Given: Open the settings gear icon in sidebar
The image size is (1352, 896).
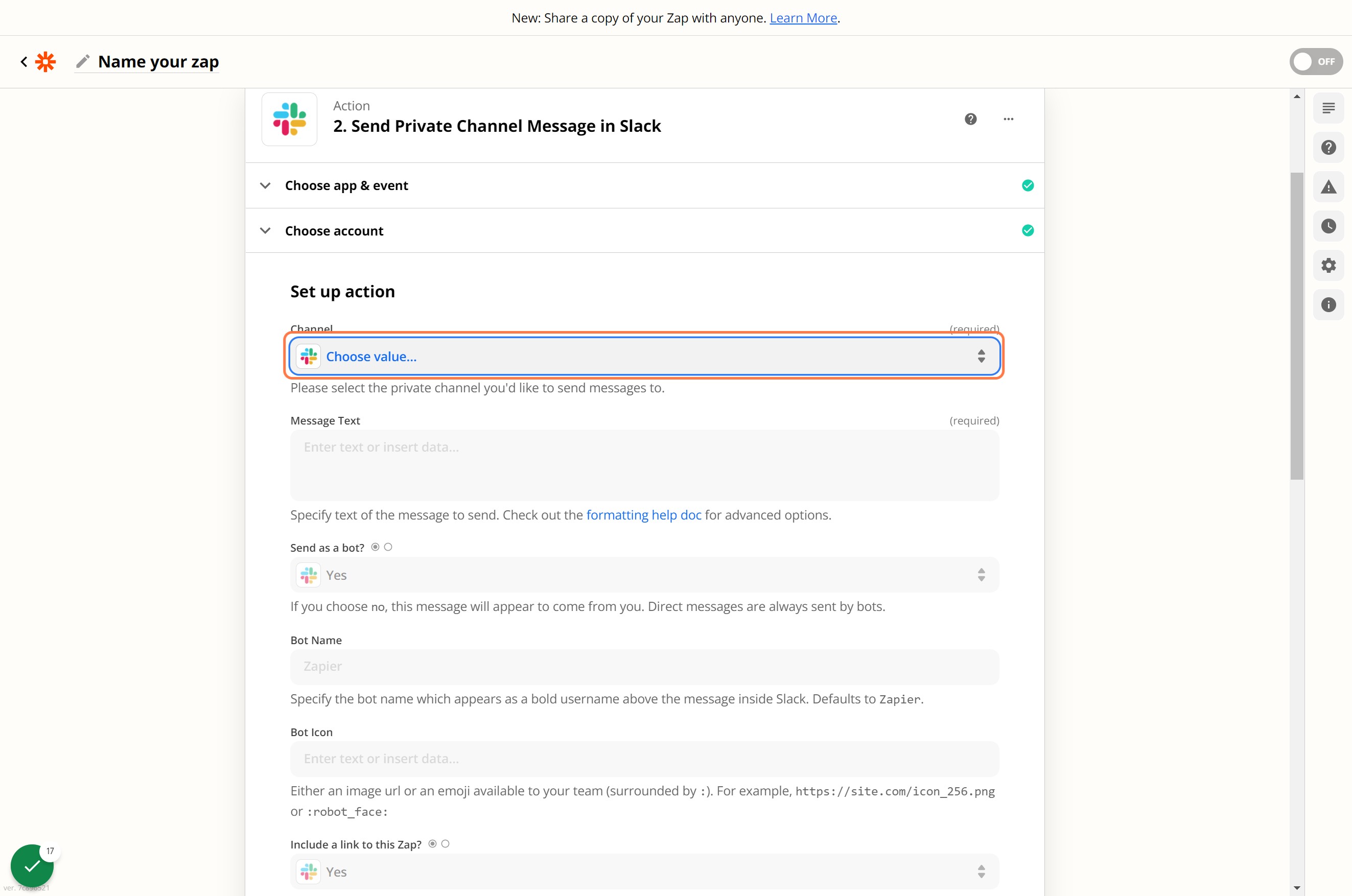Looking at the screenshot, I should 1328,266.
